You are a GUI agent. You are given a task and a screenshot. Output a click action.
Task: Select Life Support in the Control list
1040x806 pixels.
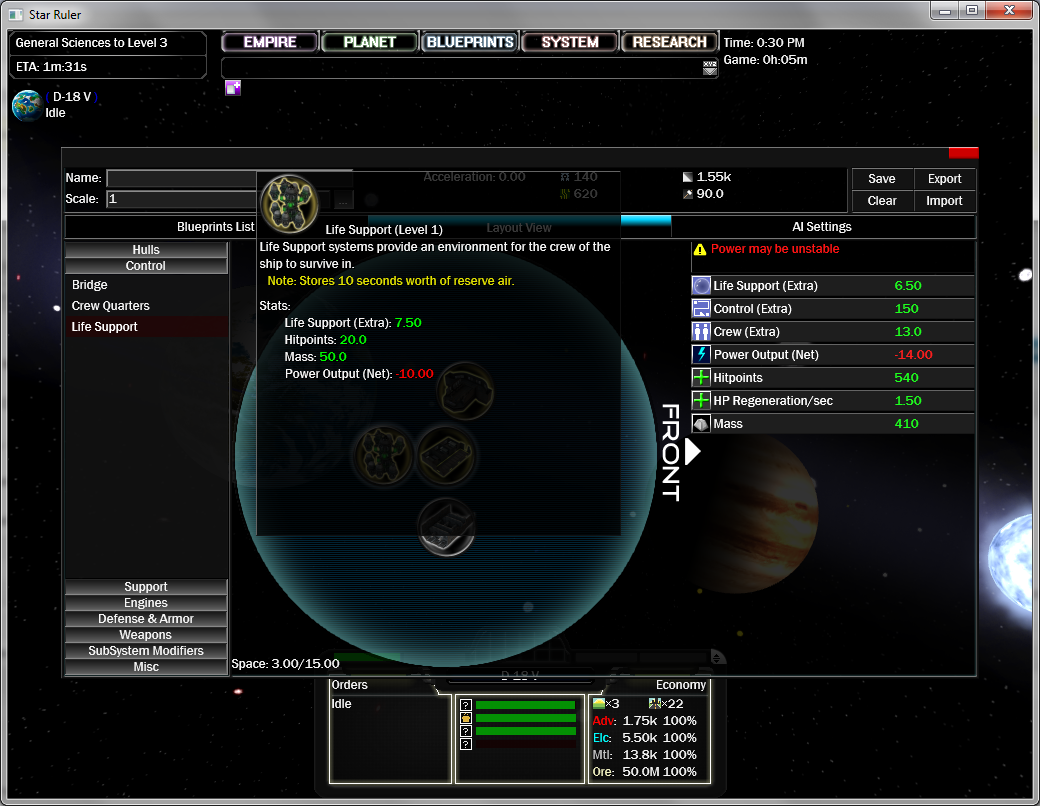coord(146,326)
